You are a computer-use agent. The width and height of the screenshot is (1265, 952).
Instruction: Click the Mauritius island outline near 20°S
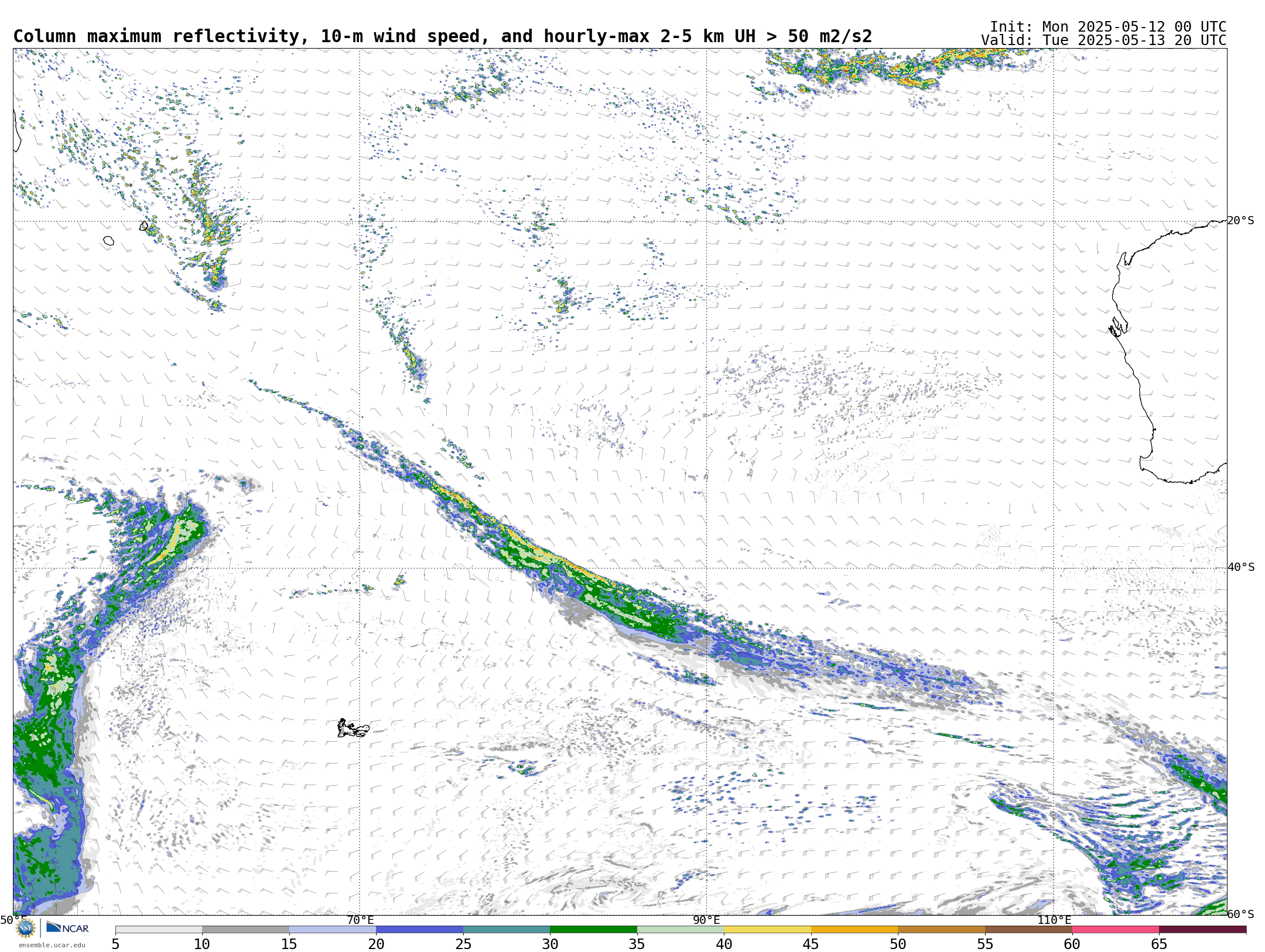pos(144,225)
